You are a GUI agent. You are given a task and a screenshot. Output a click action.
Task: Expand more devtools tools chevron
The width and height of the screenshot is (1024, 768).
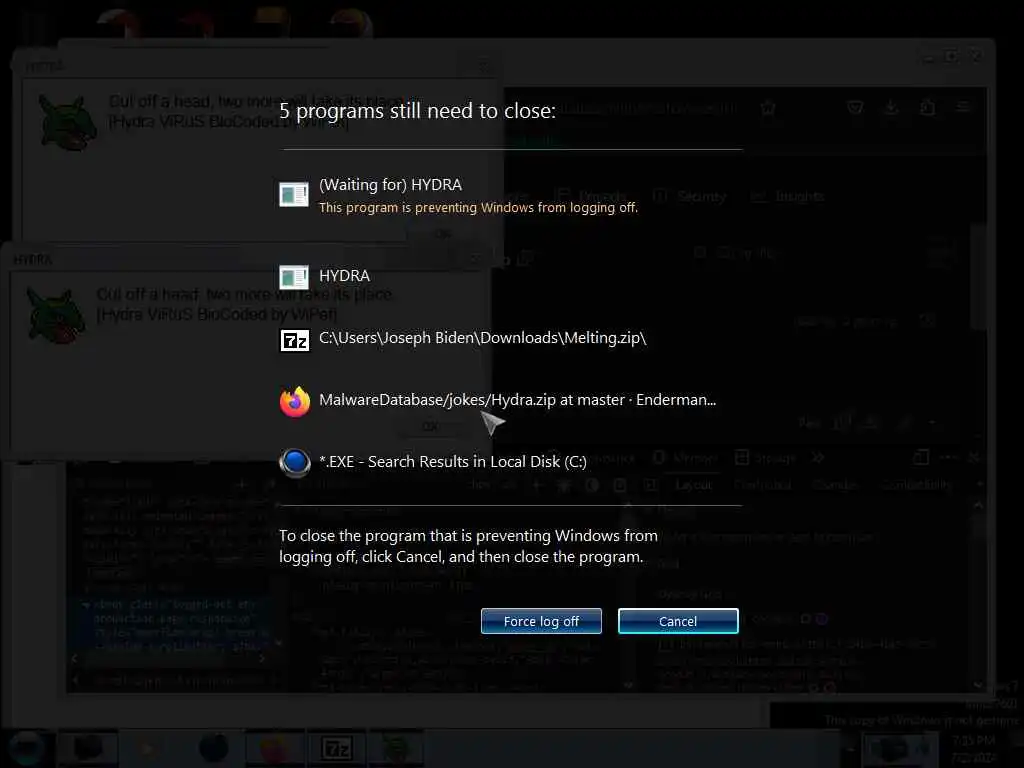tap(818, 458)
